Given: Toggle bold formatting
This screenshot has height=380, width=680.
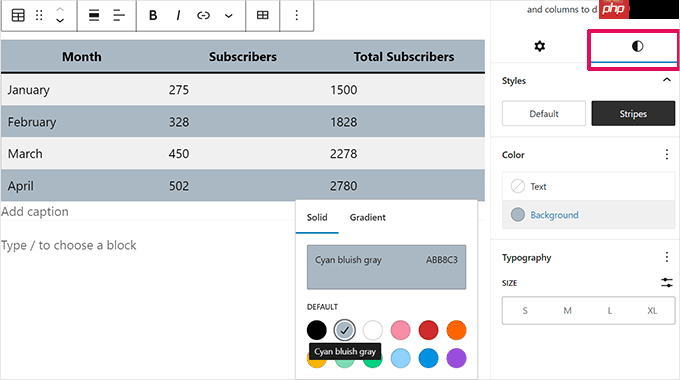Looking at the screenshot, I should 153,16.
